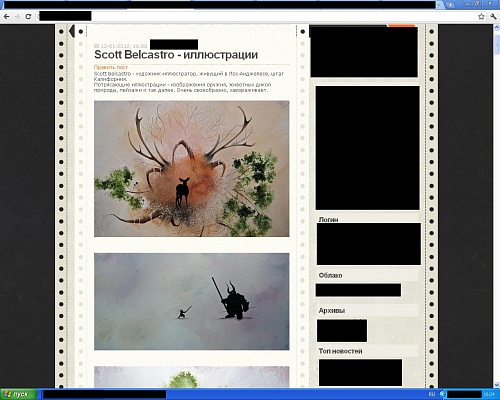The image size is (500, 400).
Task: Click the browser forward arrow
Action: 17,16
